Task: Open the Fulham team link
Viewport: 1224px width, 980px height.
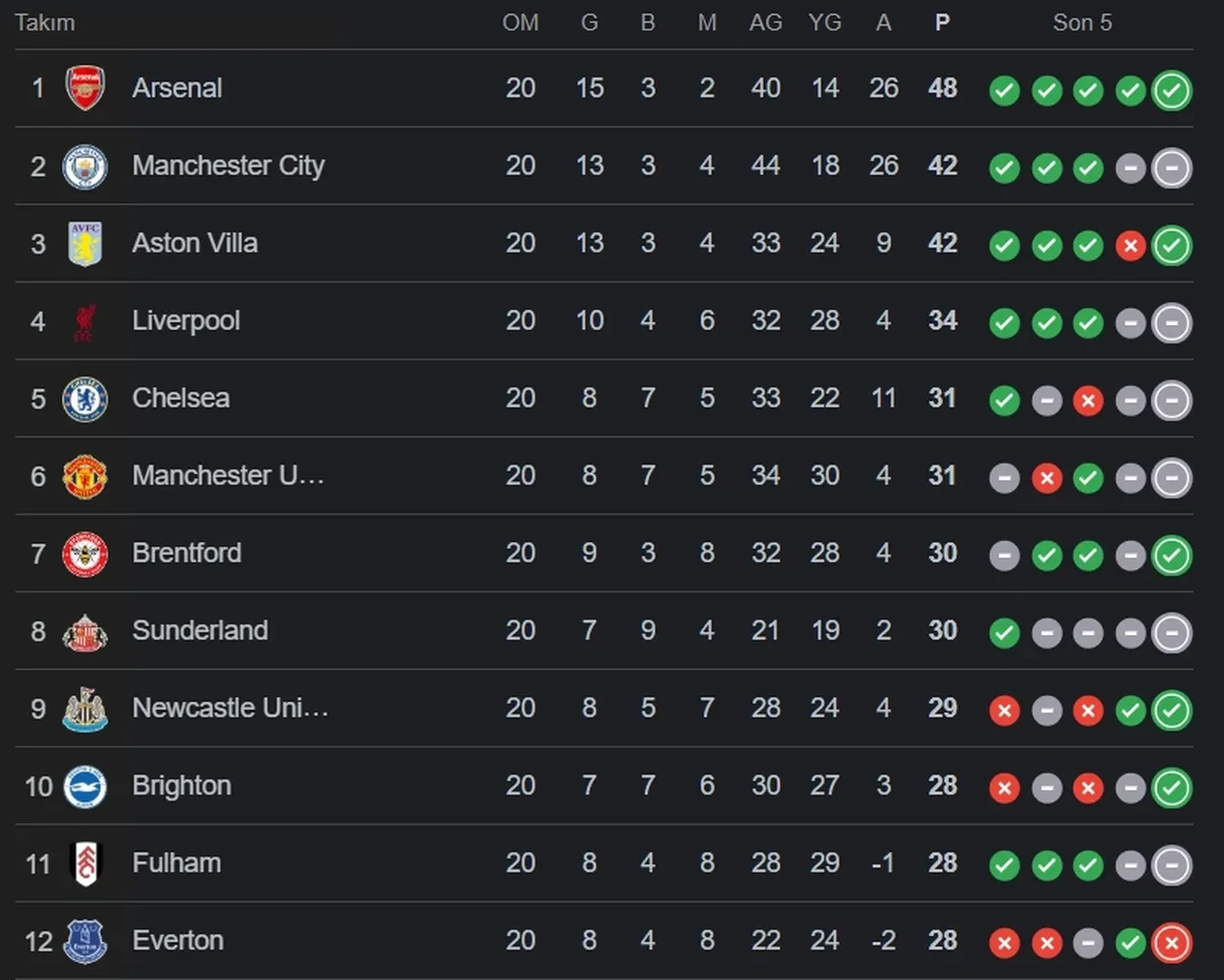Action: (177, 863)
